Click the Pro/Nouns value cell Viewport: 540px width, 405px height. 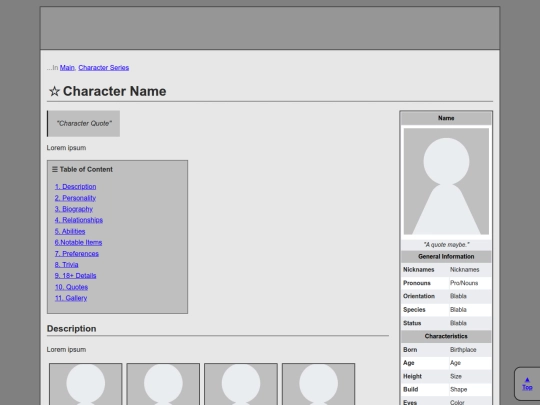(x=464, y=283)
